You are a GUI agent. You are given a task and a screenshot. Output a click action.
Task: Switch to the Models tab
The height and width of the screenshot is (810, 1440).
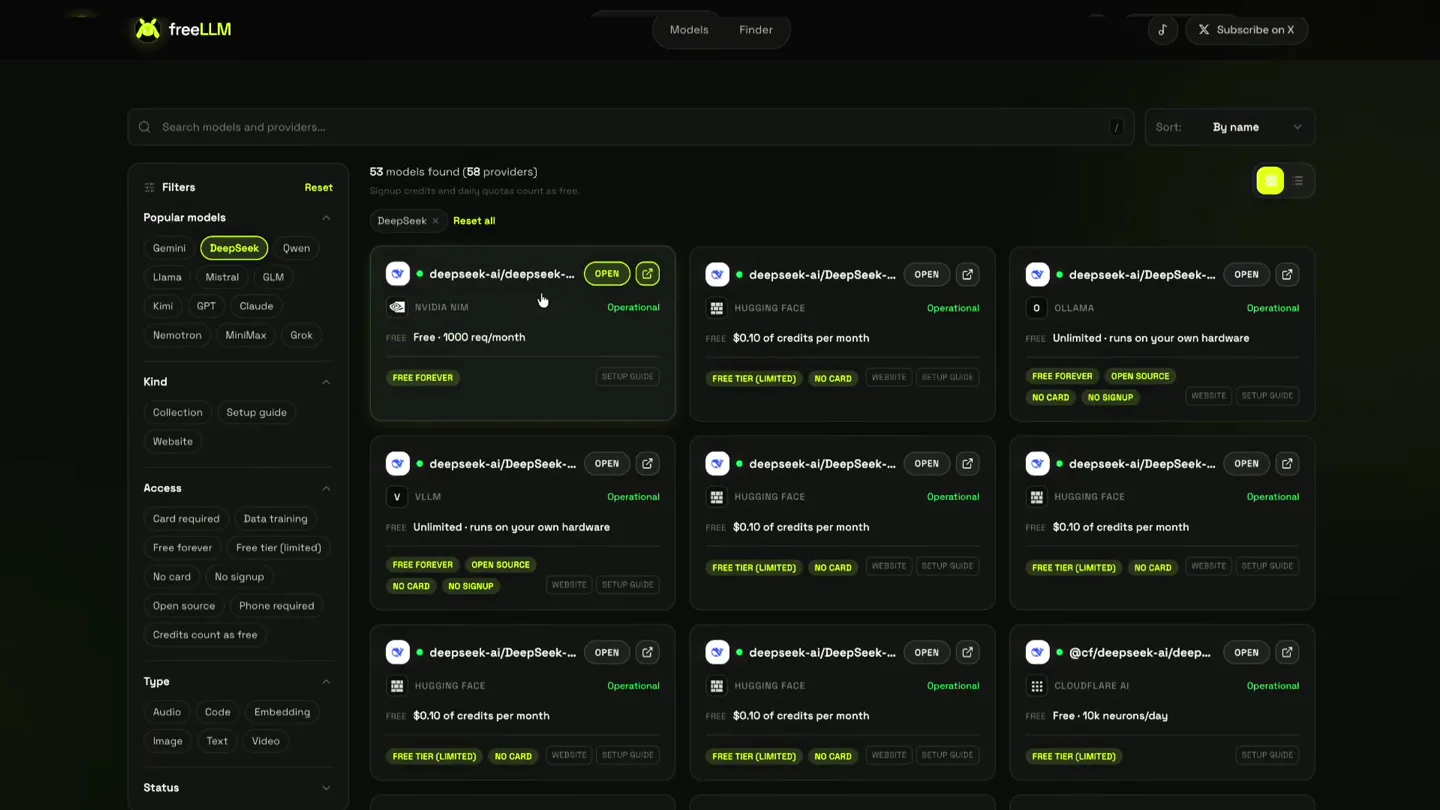pyautogui.click(x=689, y=30)
